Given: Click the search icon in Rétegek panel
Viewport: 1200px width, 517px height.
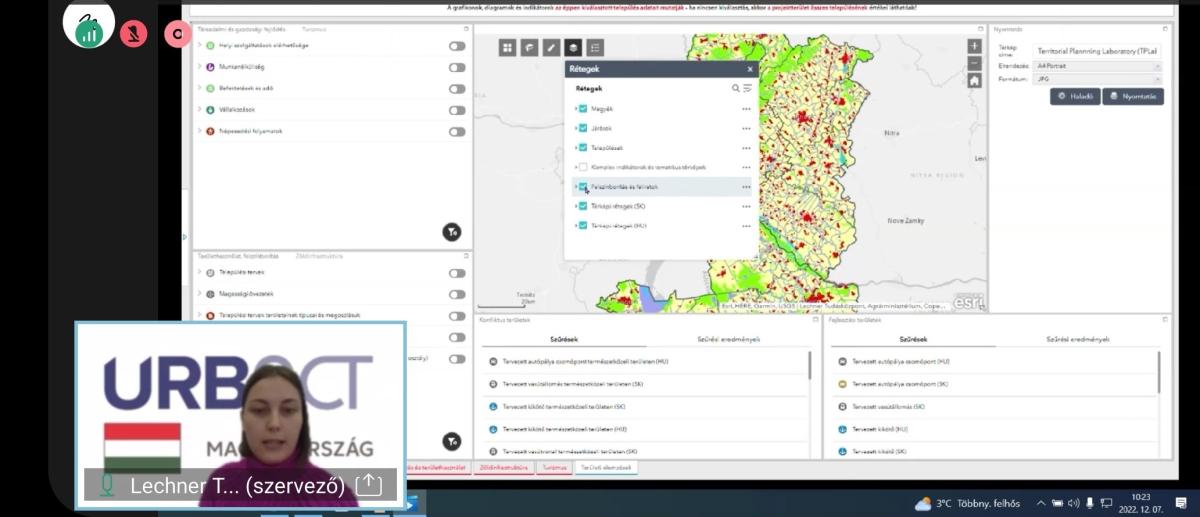Looking at the screenshot, I should (736, 88).
